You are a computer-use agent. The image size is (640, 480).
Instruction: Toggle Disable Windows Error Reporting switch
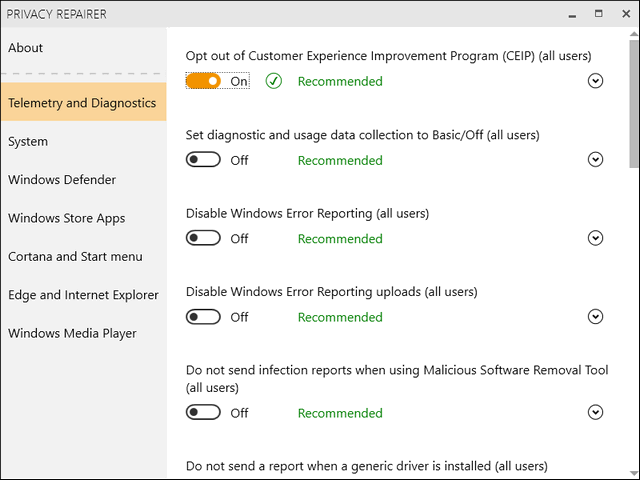(203, 238)
